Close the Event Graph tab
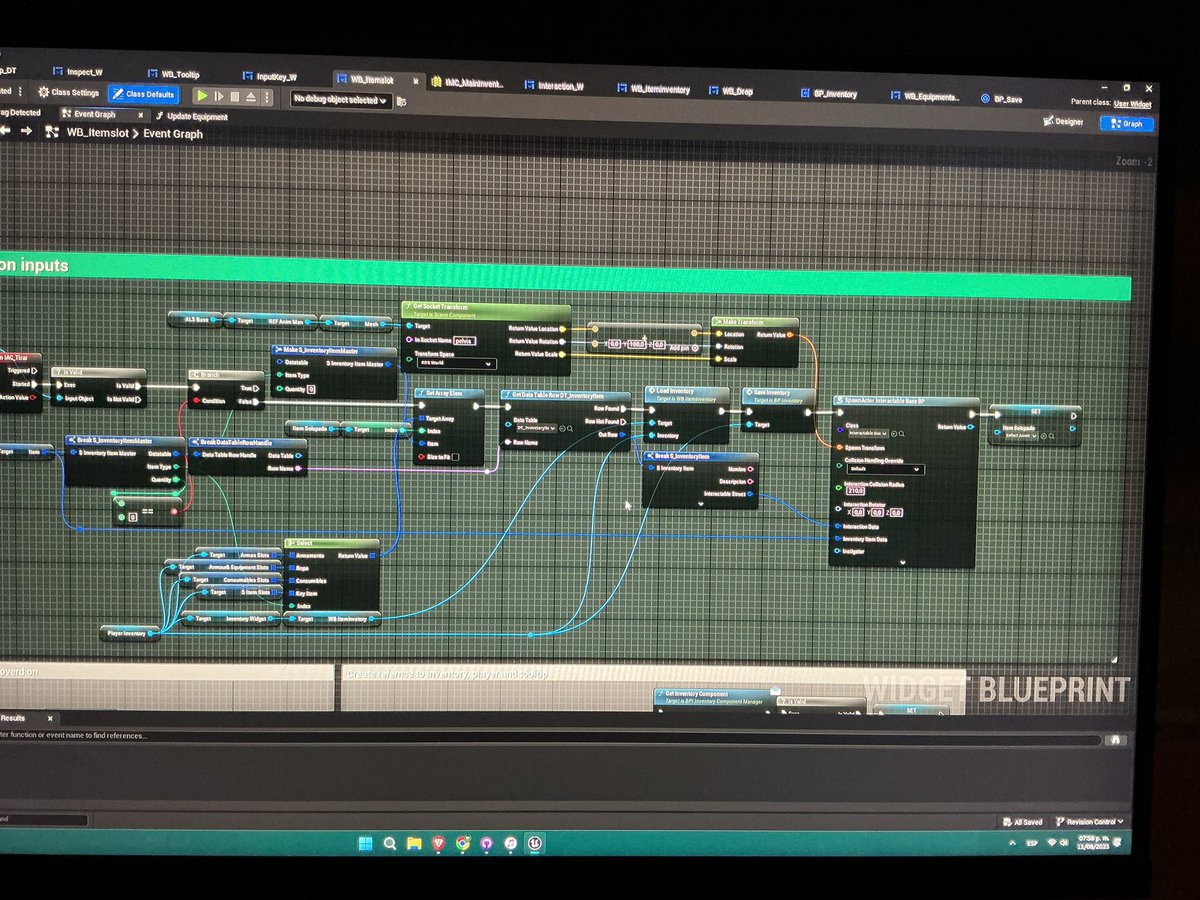Screen dimensions: 1200x900 tap(141, 115)
